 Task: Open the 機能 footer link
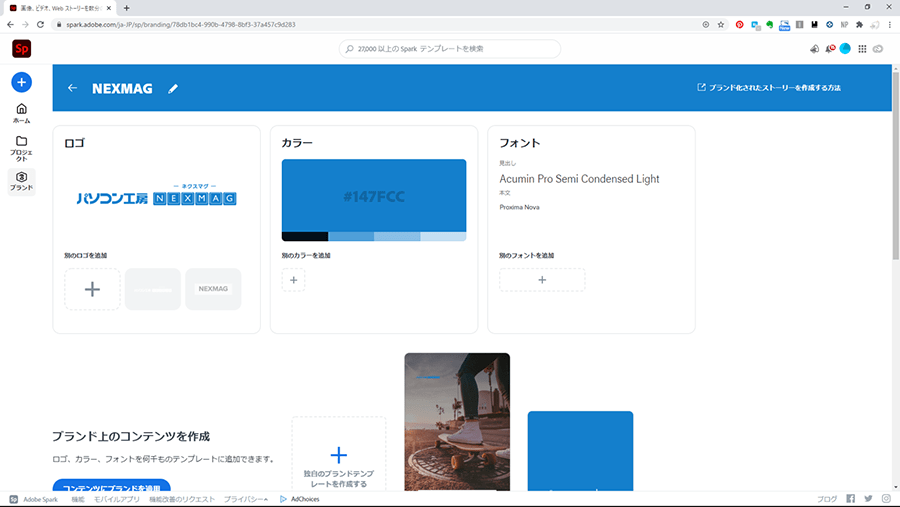[x=77, y=499]
